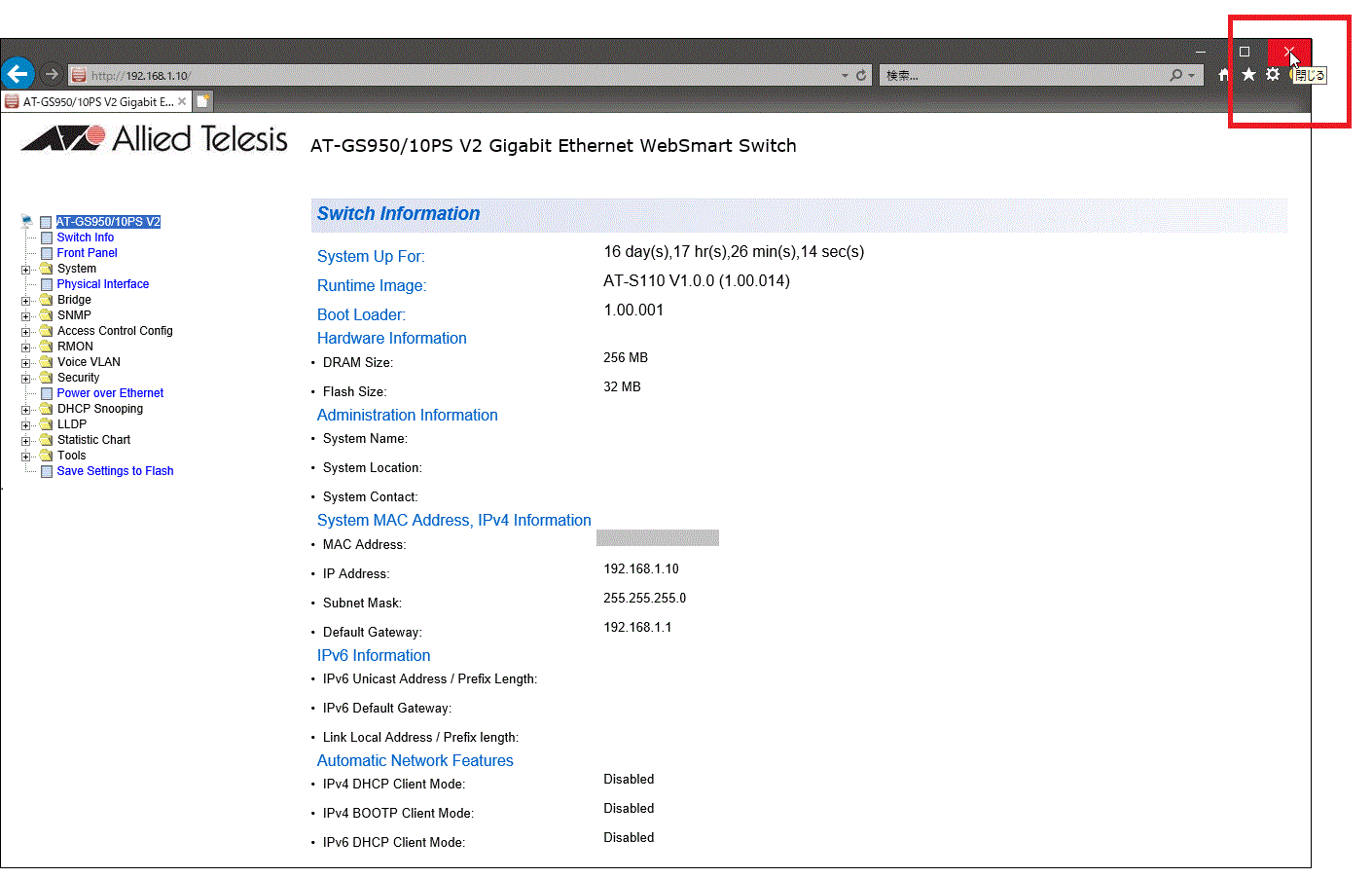Minimize the browser window
1372x878 pixels.
[x=1201, y=52]
